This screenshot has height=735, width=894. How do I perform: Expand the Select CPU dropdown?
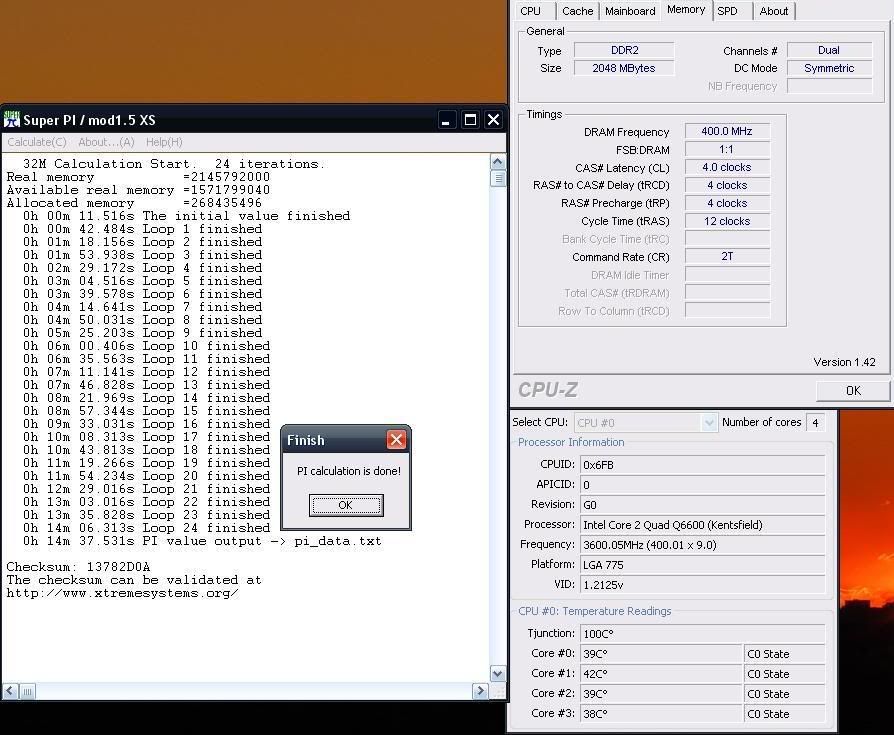tap(709, 423)
